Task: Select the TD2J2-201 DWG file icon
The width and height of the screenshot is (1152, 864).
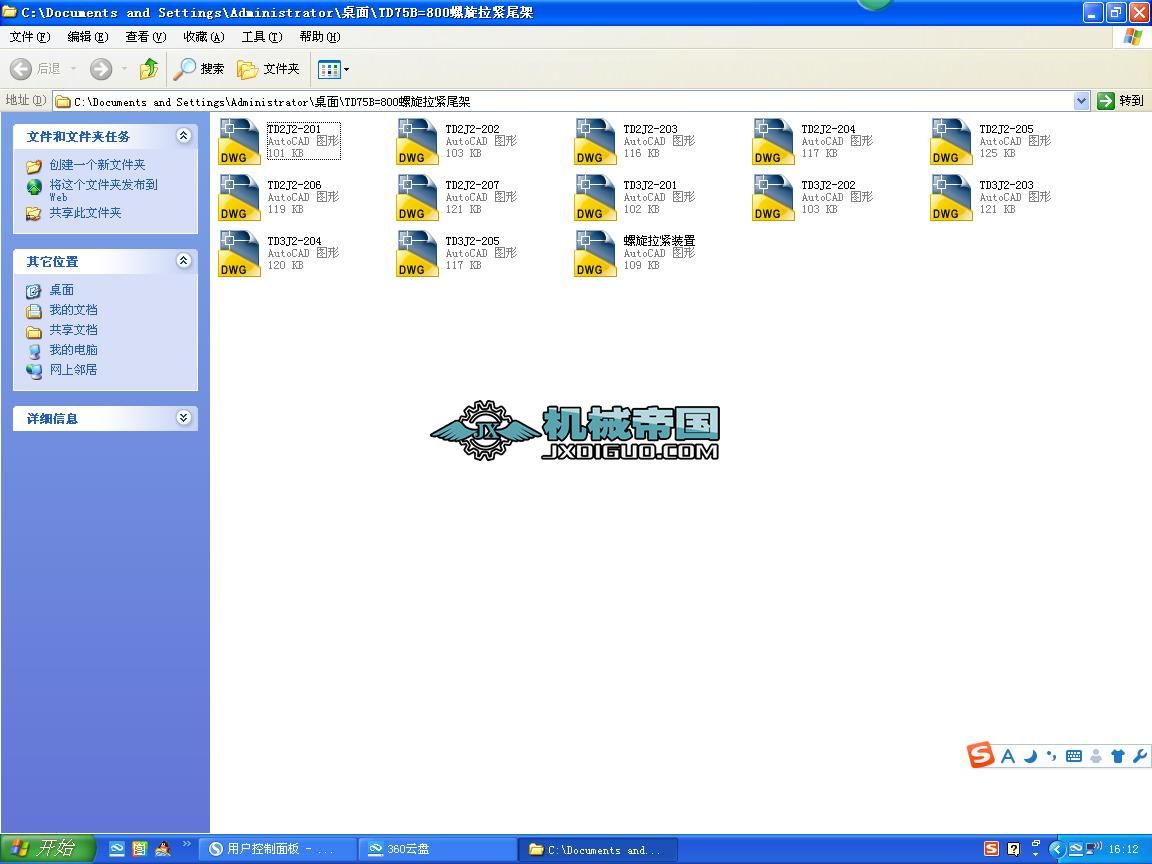Action: (x=240, y=141)
